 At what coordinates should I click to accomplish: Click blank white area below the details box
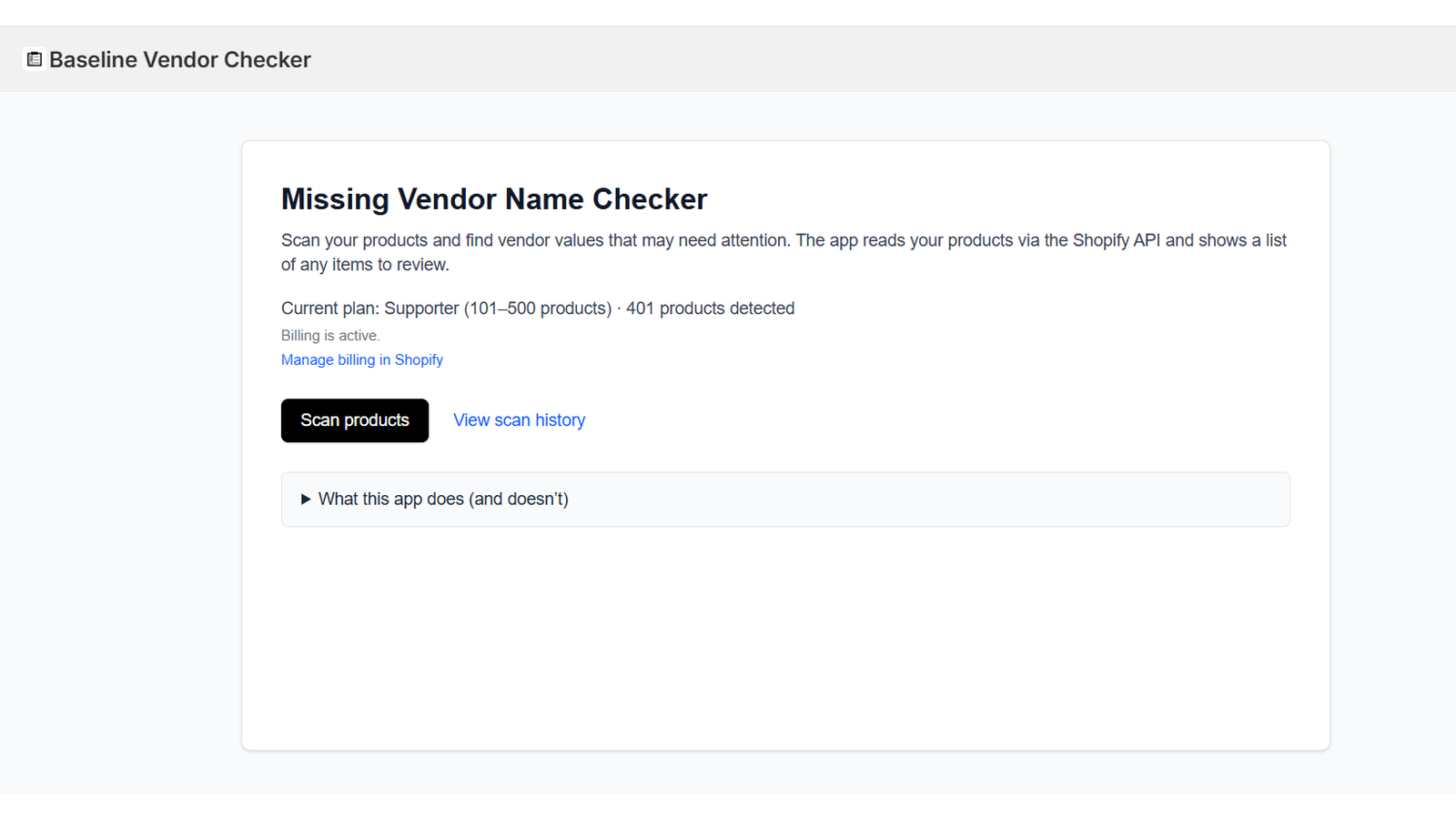(783, 637)
